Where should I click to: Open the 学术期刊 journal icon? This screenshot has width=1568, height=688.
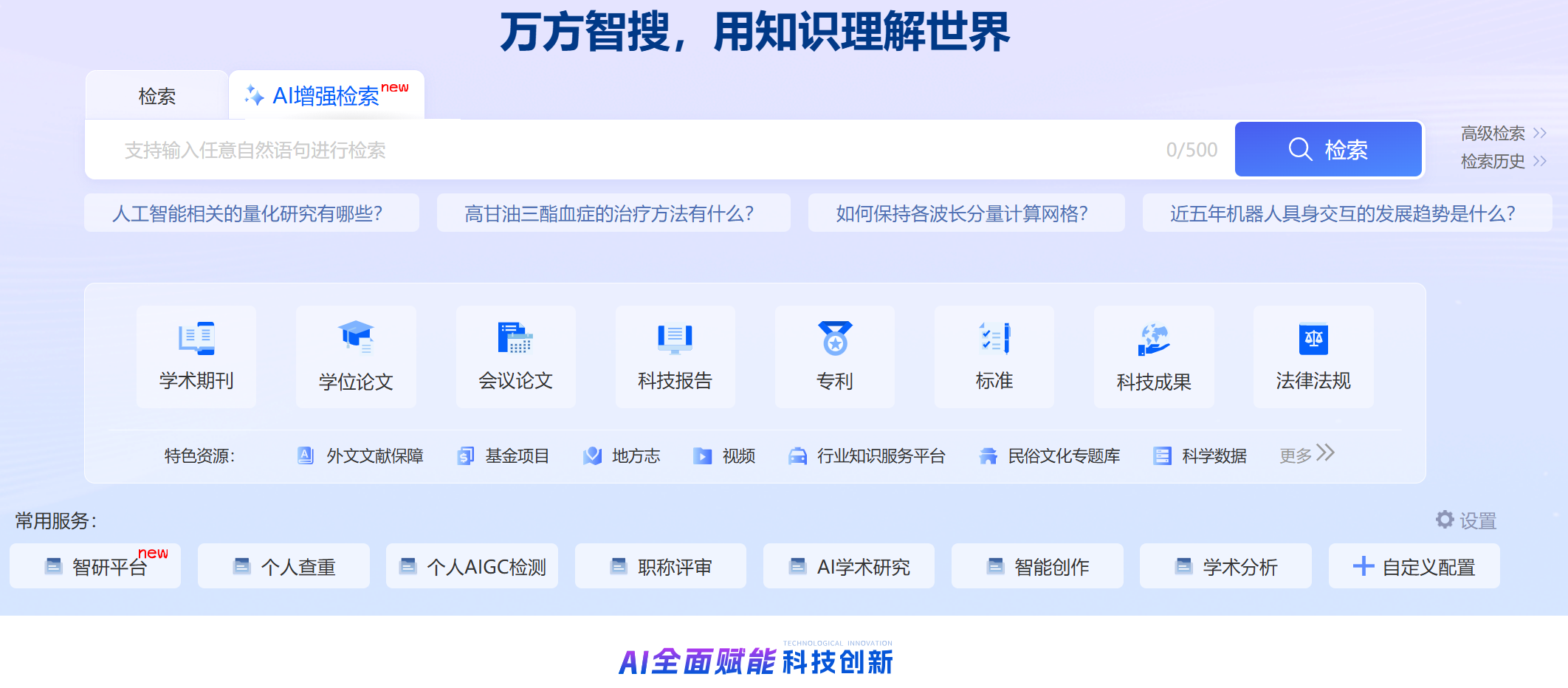196,340
